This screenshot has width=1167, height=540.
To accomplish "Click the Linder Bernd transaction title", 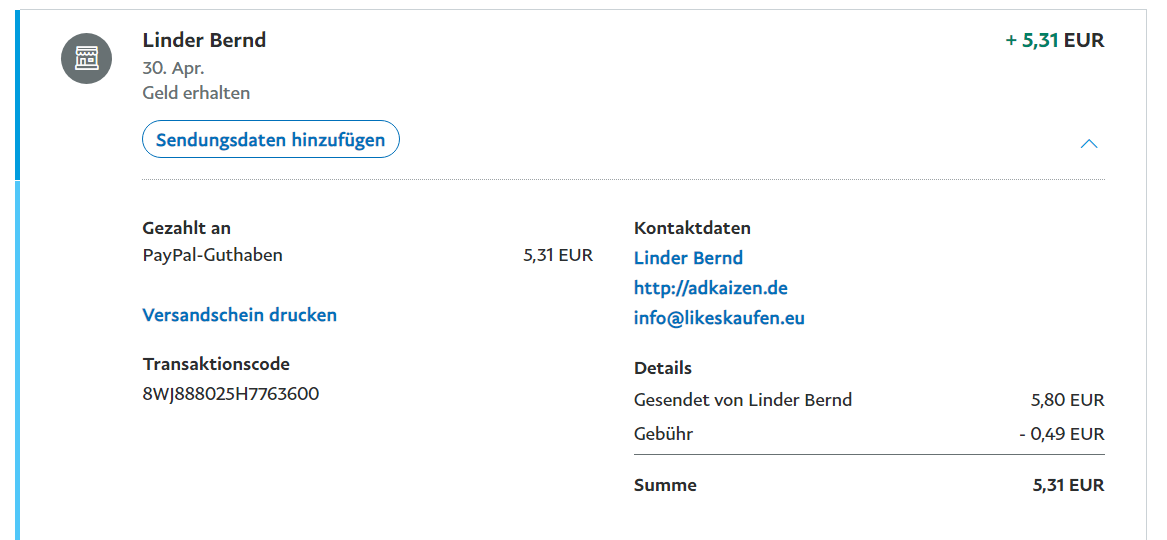I will click(204, 41).
